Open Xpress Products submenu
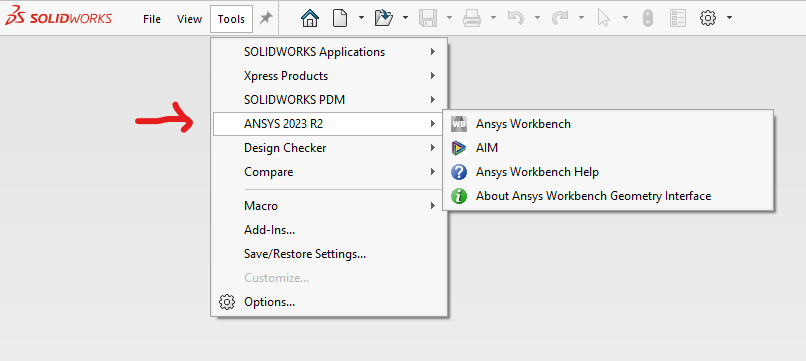 (x=329, y=76)
